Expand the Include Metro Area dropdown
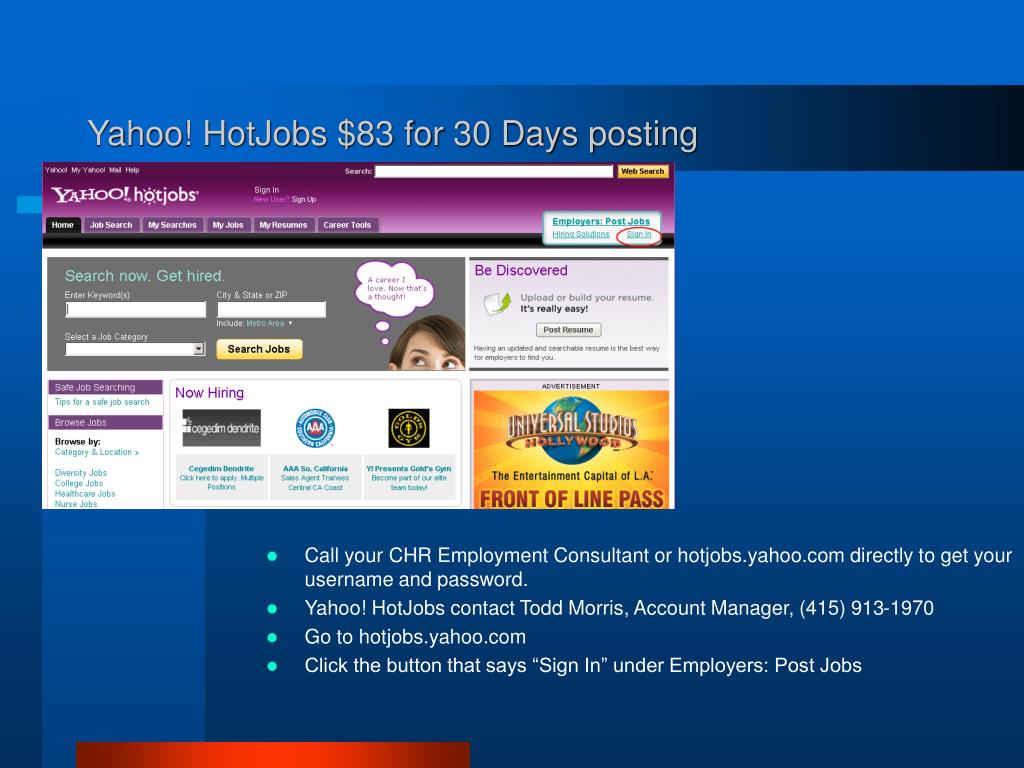 (270, 323)
